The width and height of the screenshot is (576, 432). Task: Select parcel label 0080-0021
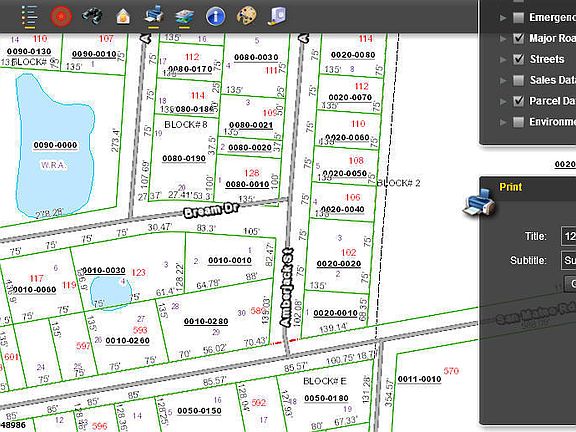(x=251, y=125)
